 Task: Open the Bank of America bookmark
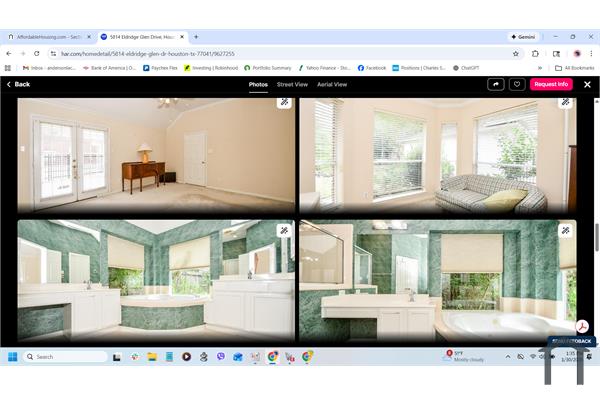(x=109, y=68)
